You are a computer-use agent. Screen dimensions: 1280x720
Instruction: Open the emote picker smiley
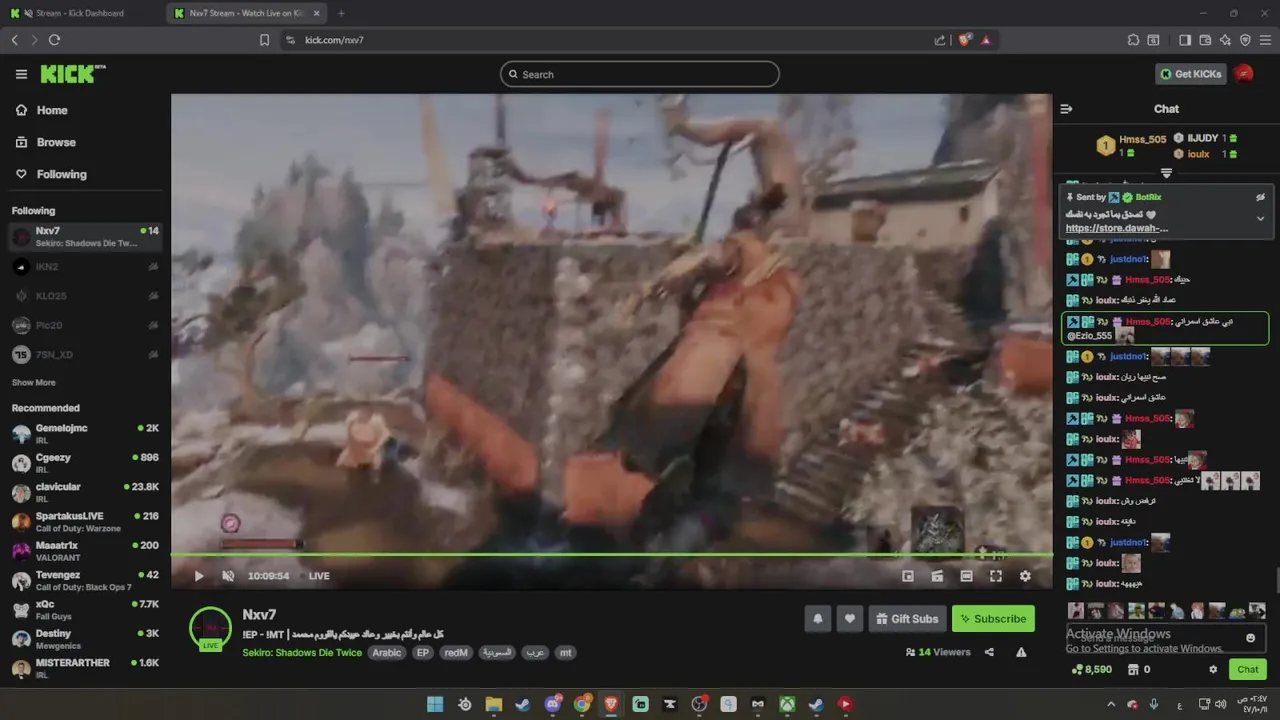coord(1250,638)
